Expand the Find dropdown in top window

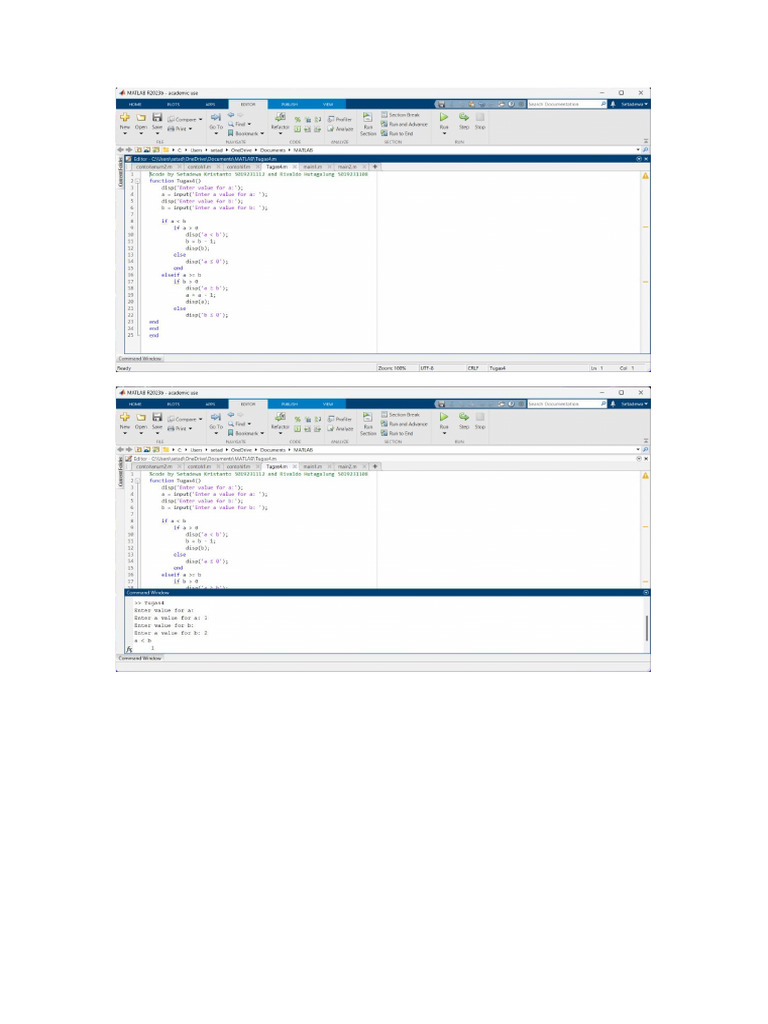pyautogui.click(x=244, y=125)
